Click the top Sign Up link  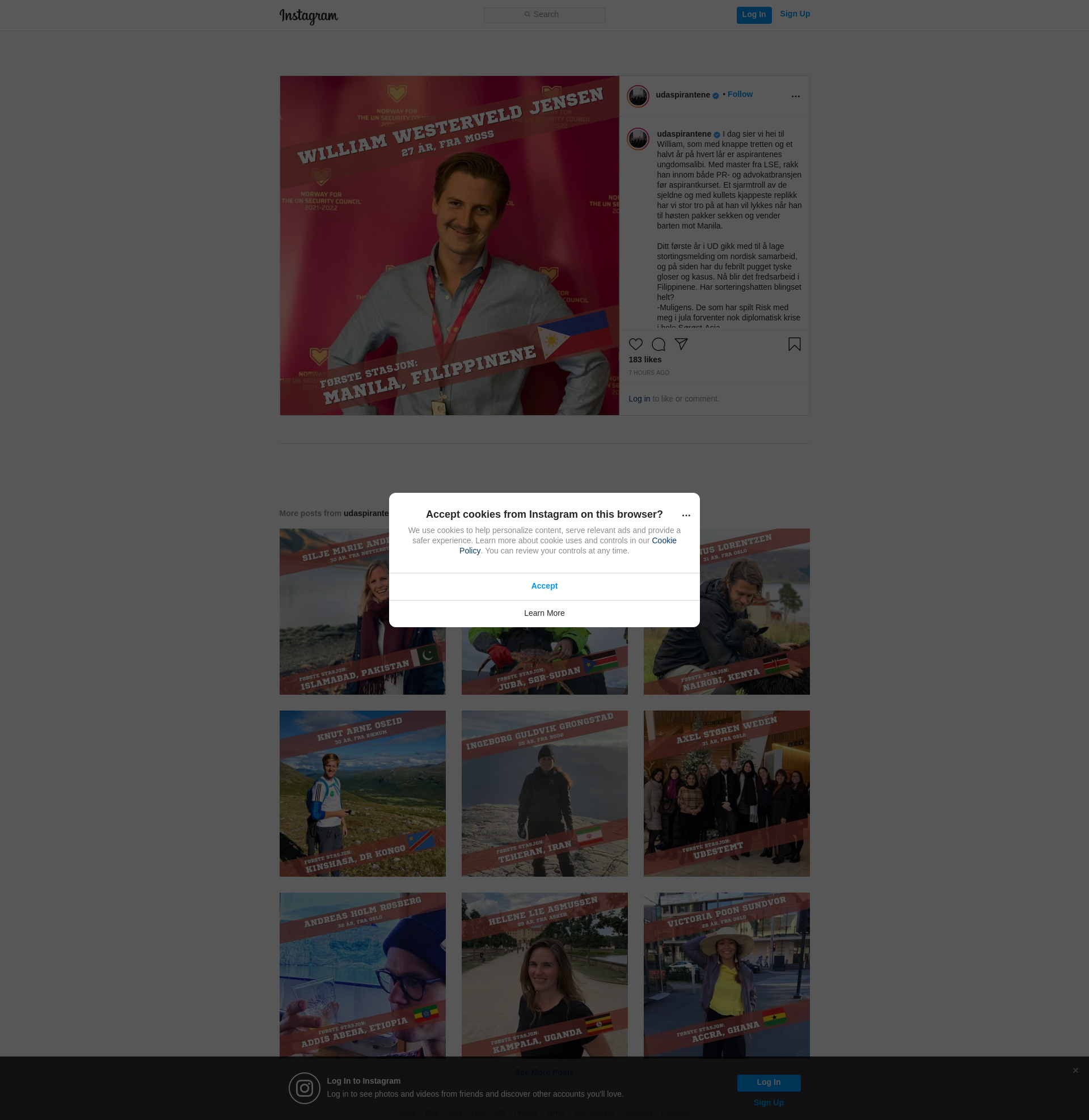pos(795,14)
